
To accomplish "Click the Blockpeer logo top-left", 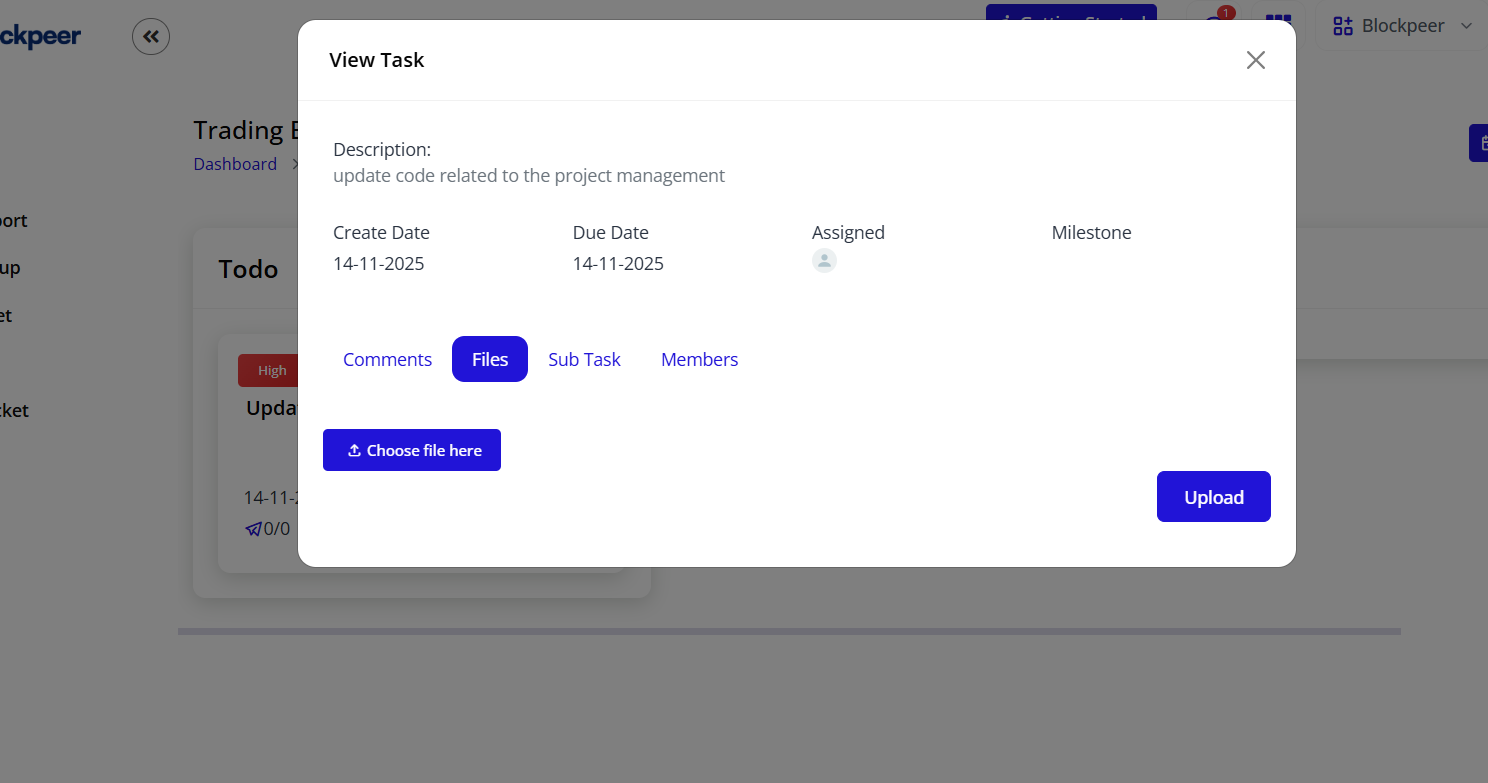I will (x=40, y=36).
